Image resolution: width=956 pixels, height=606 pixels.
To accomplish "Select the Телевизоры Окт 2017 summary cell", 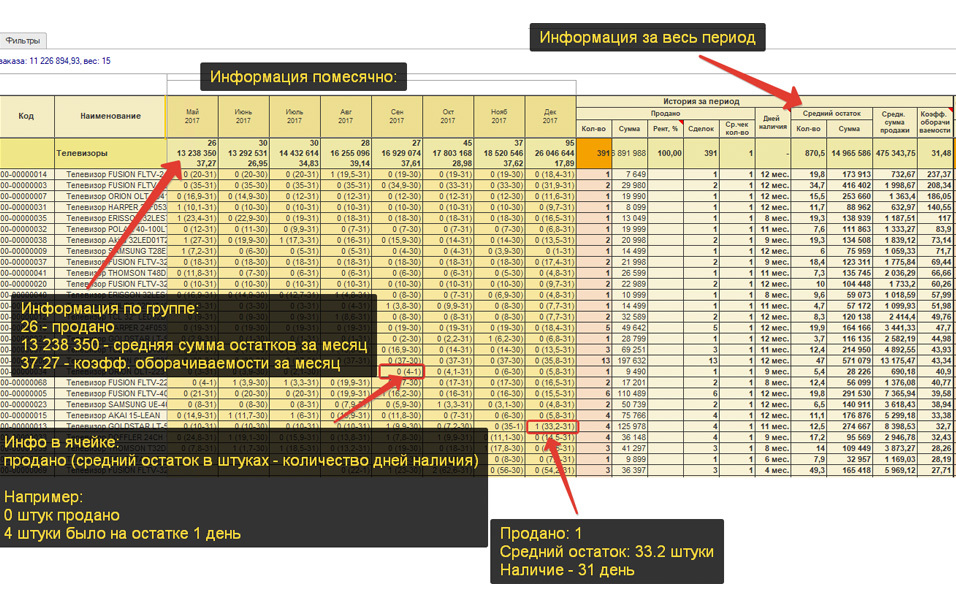I will pos(448,153).
